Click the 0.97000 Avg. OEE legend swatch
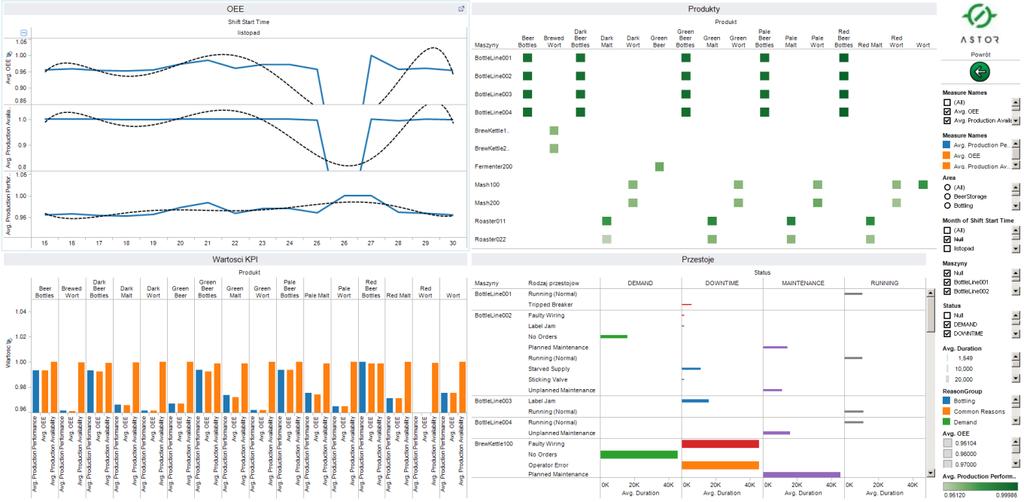 (947, 464)
